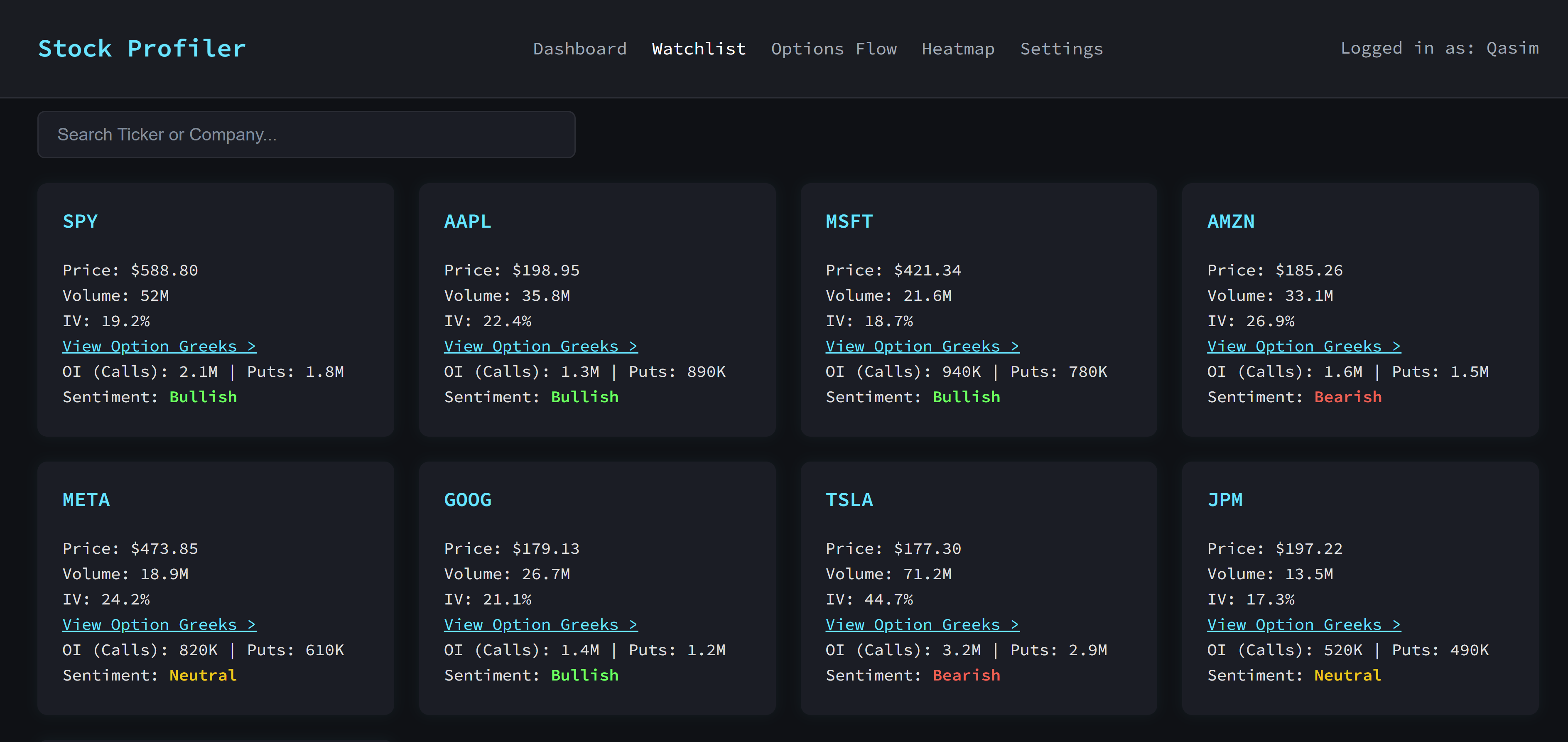View Option Greeks for GOOG

(541, 624)
